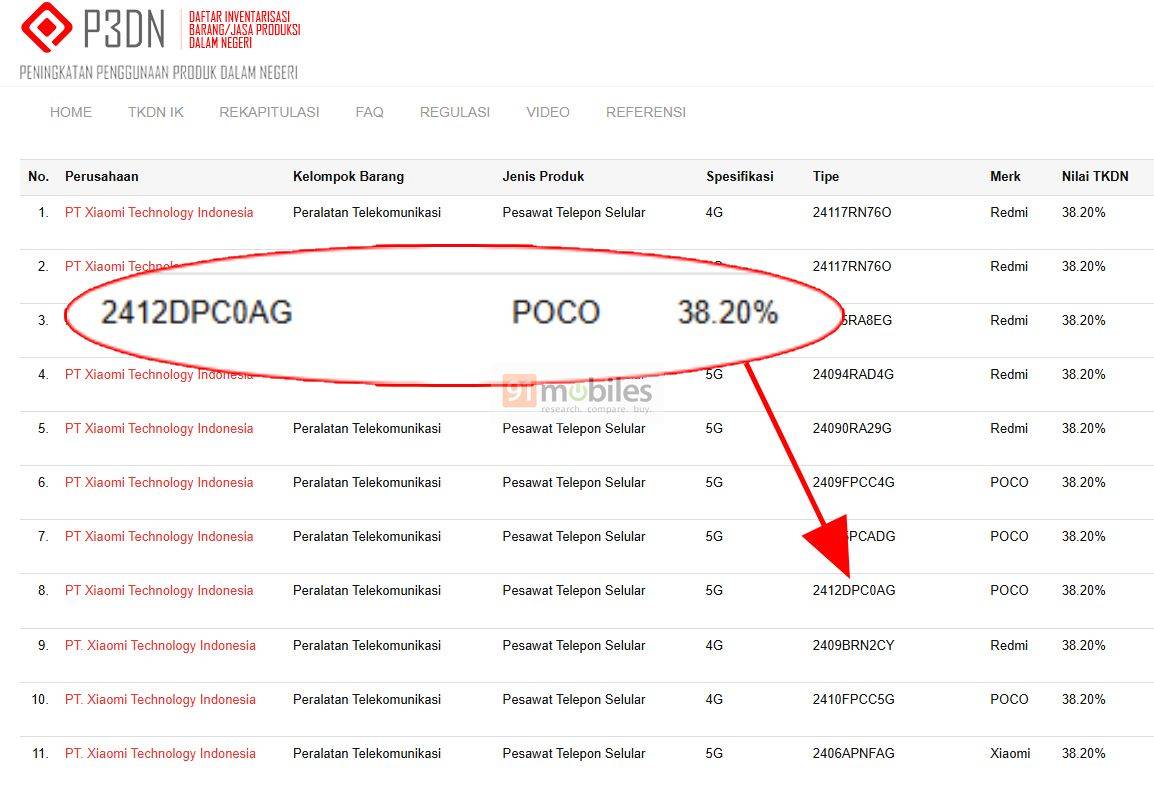Open the VIDEO menu item

point(548,112)
